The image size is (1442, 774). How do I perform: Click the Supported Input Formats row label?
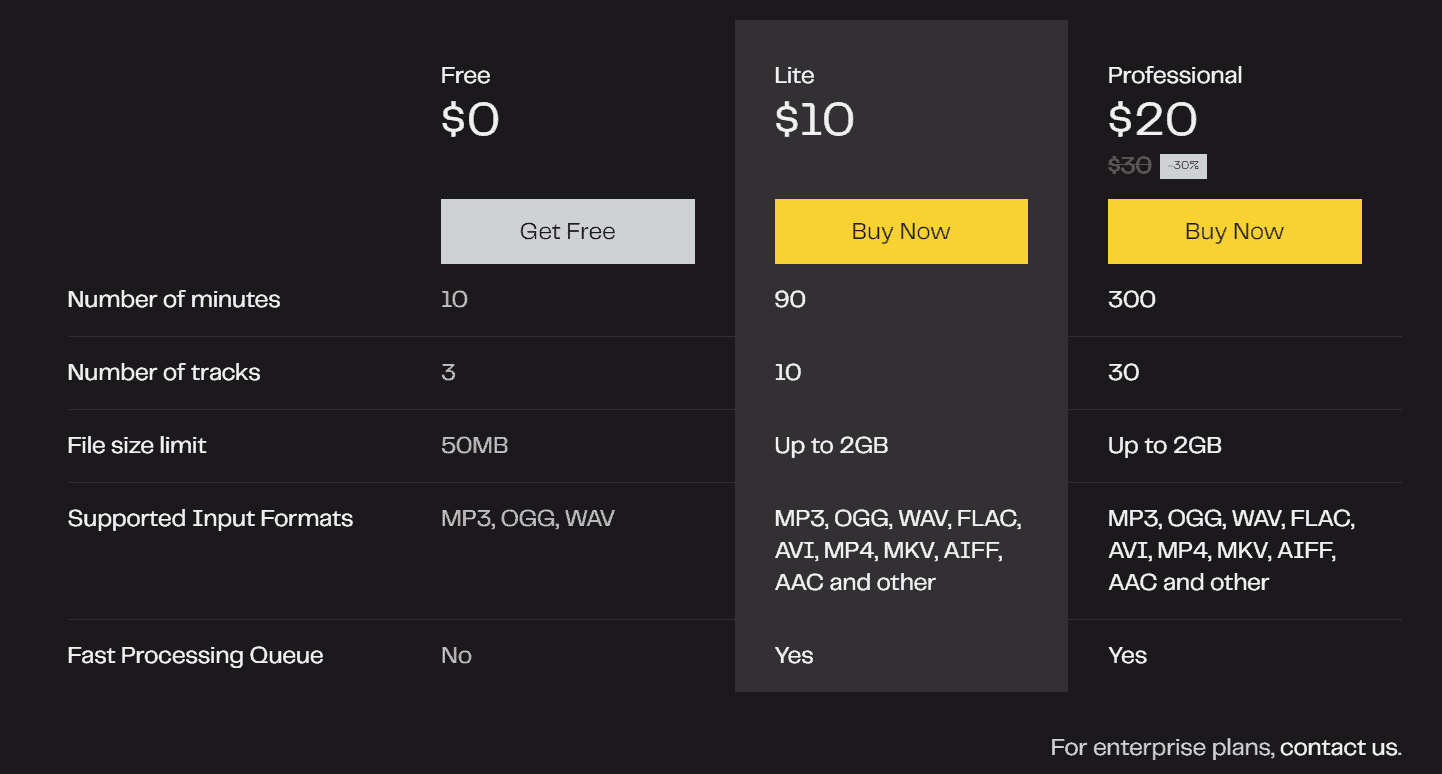(x=210, y=518)
